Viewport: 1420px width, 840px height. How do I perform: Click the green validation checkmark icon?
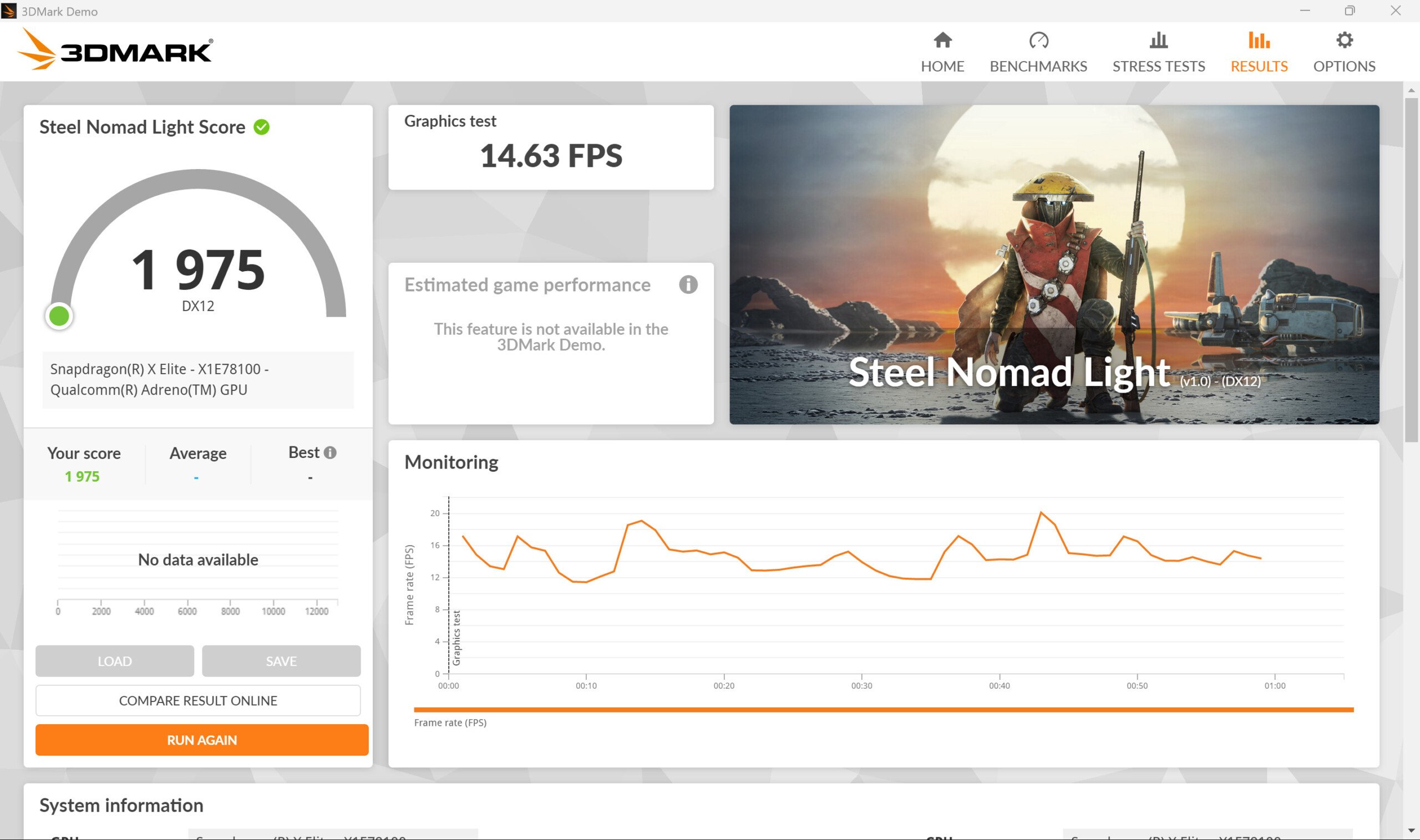pyautogui.click(x=261, y=128)
